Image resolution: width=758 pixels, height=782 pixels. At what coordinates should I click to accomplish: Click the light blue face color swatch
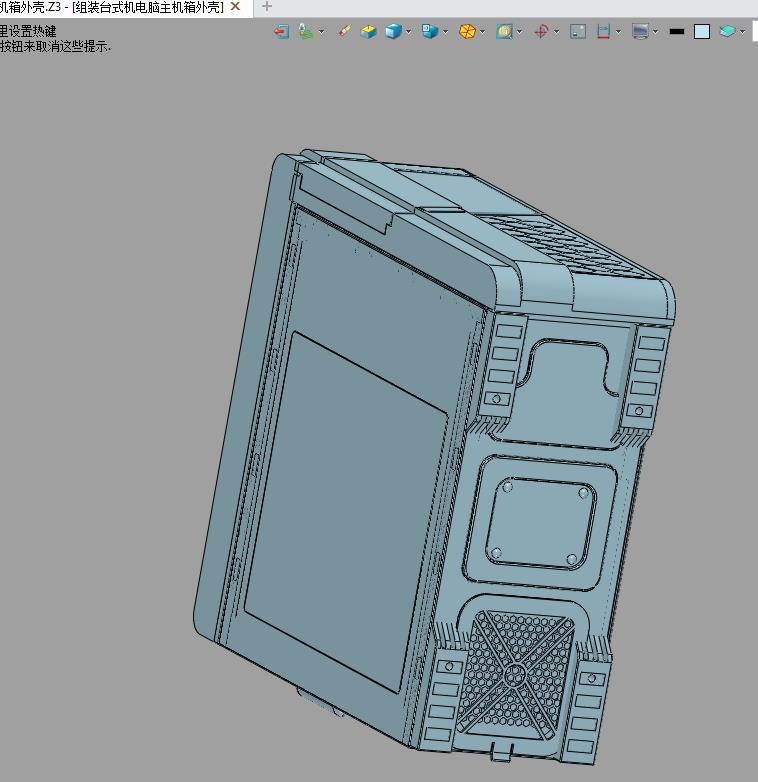coord(702,31)
